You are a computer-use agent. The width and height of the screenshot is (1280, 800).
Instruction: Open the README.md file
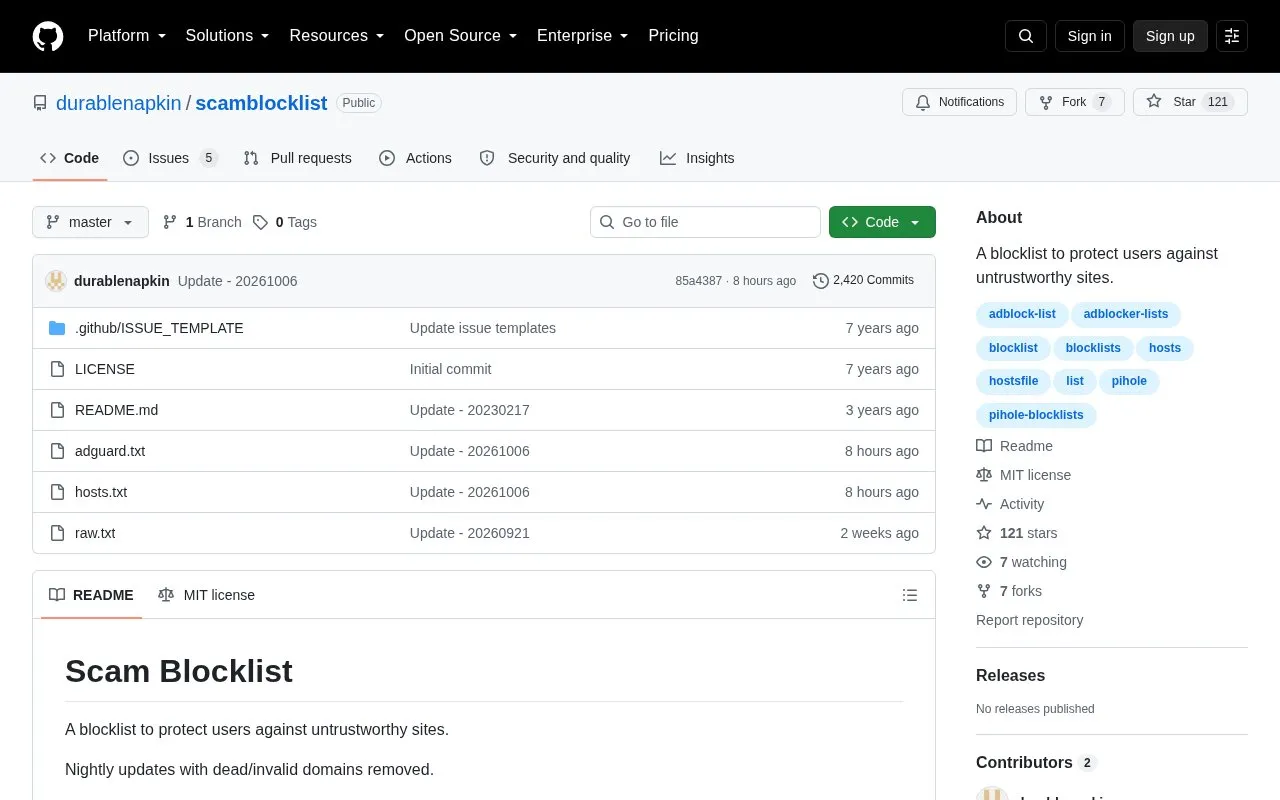[116, 410]
